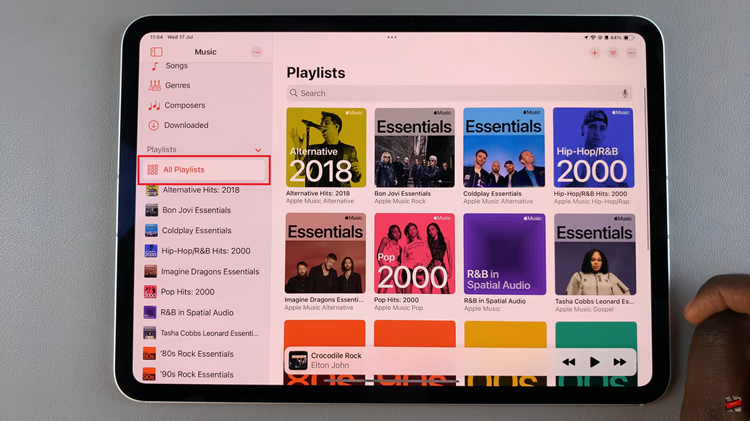Click the R&B in Spatial Audio caption
Screen dimensions: 750x421
[495, 301]
